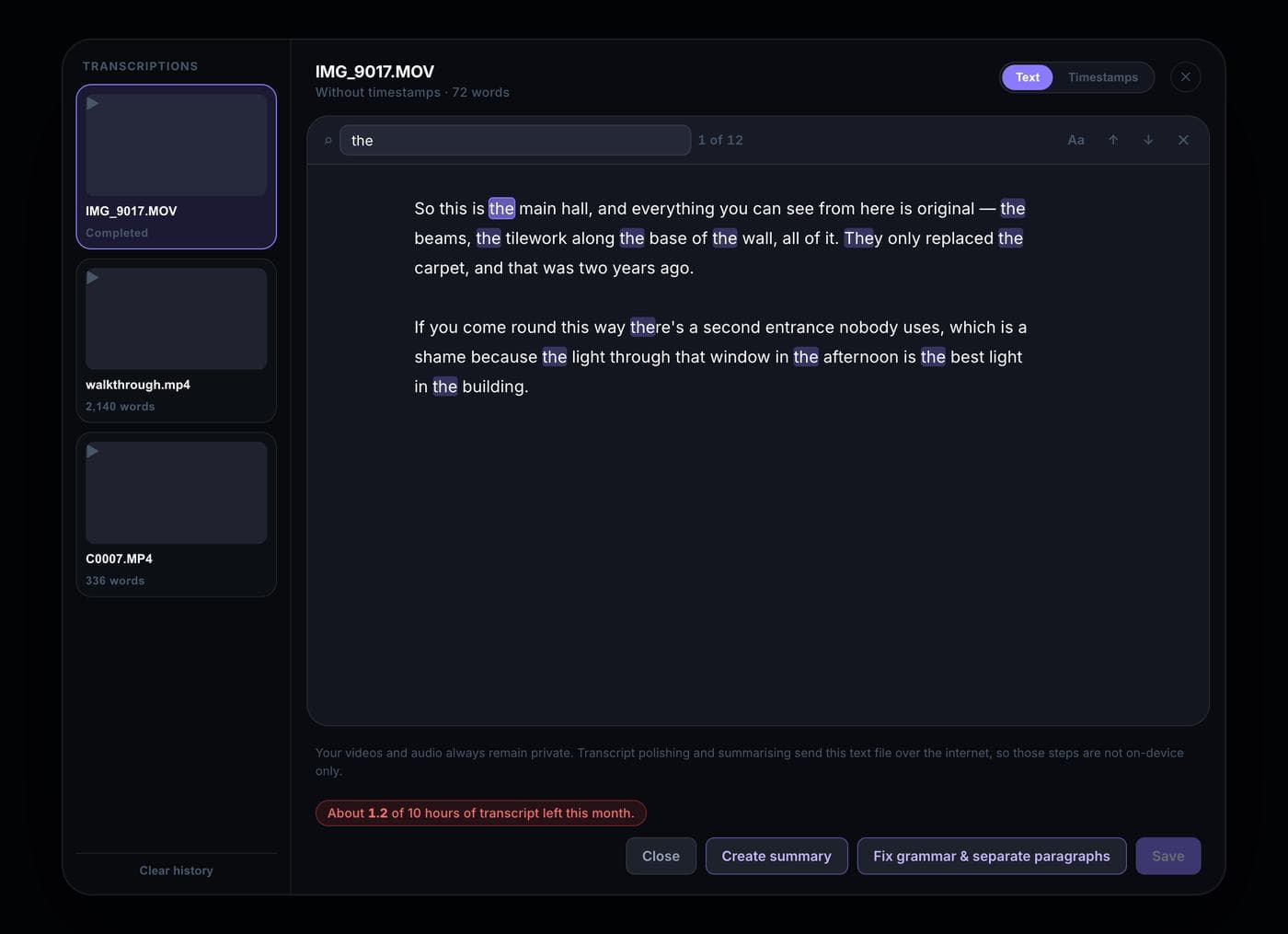Close the search bar
The width and height of the screenshot is (1288, 934).
[x=1183, y=140]
